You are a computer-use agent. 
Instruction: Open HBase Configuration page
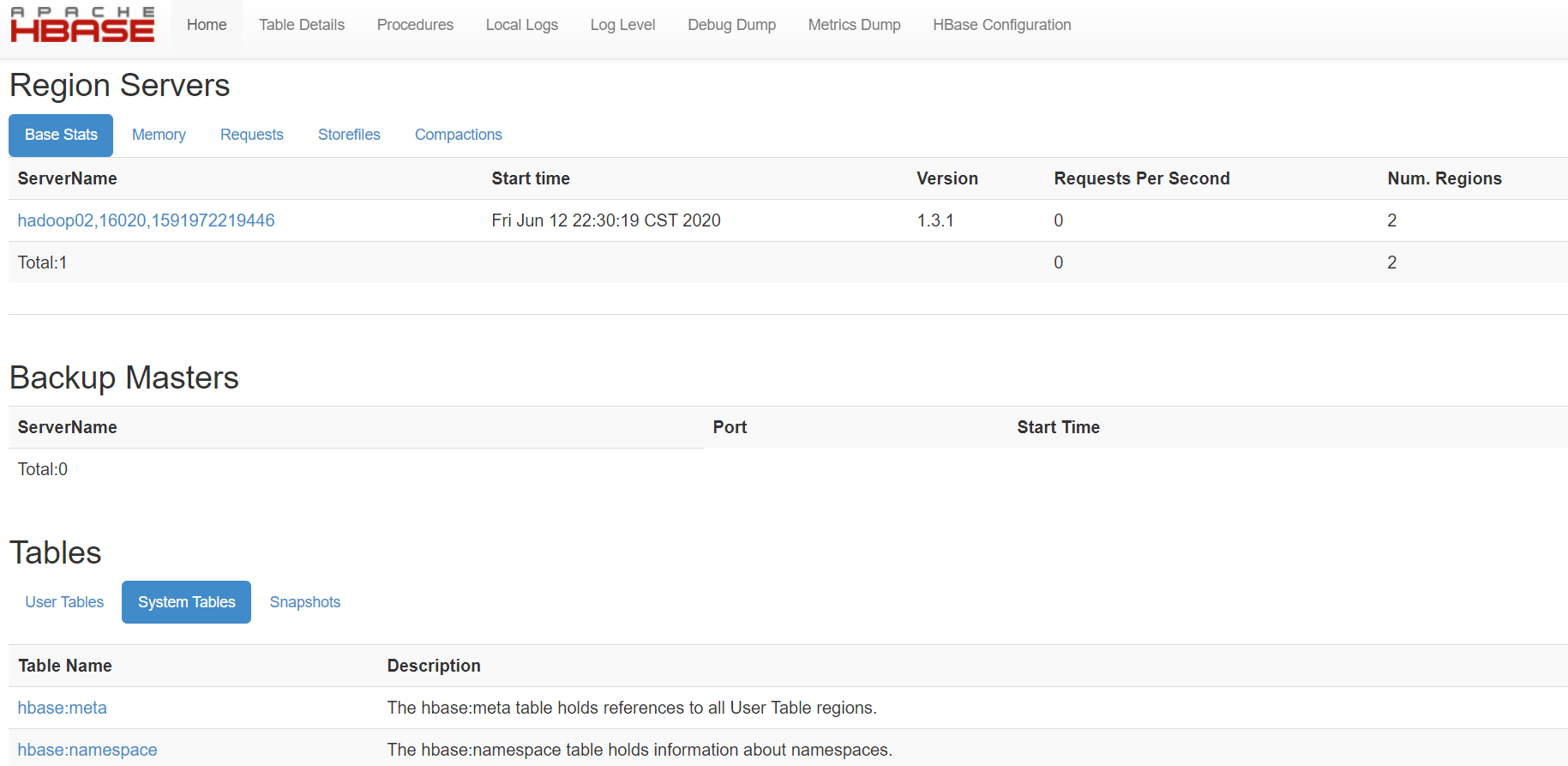[1001, 25]
